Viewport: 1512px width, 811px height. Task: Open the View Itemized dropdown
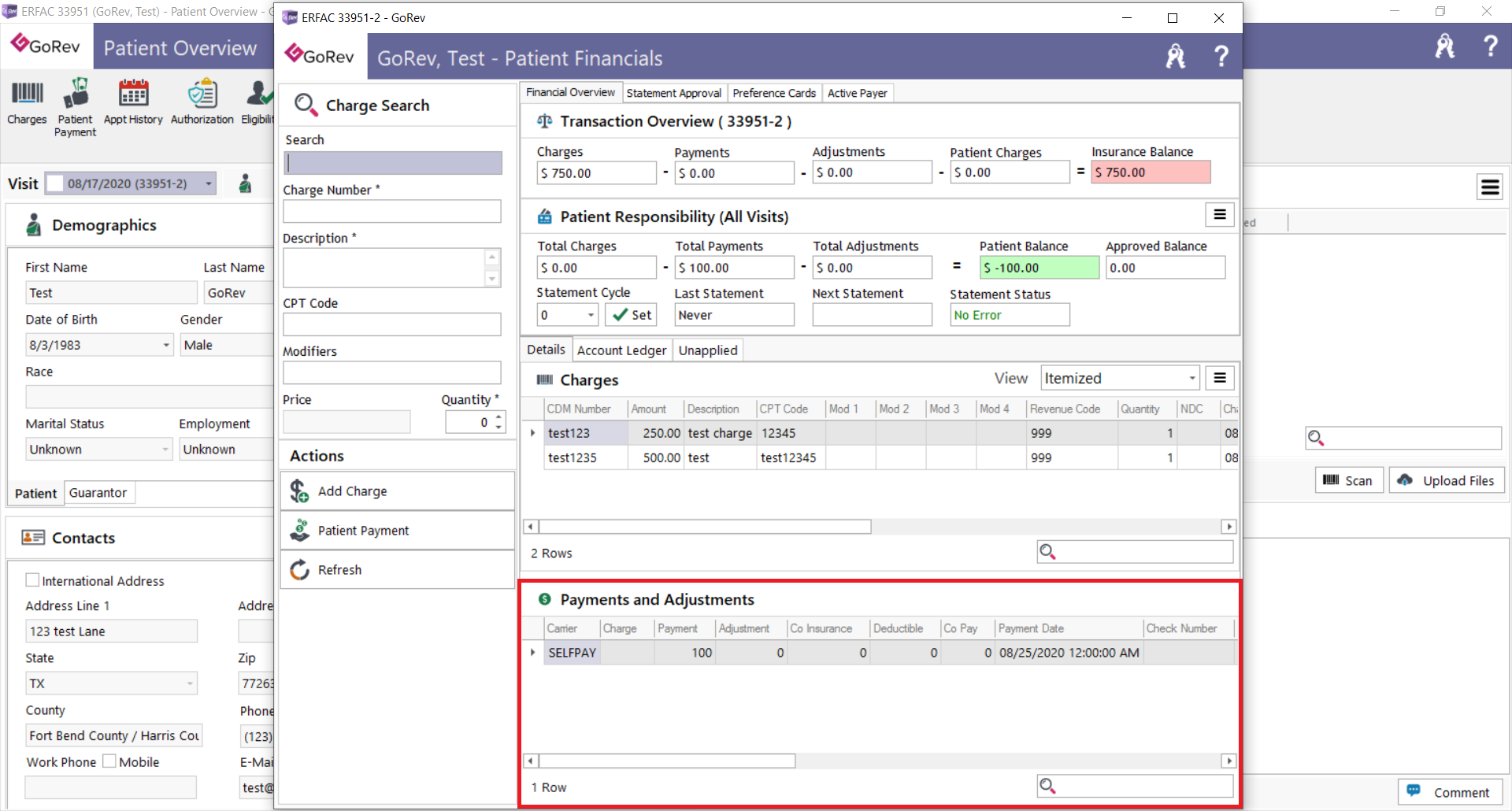(x=1191, y=379)
